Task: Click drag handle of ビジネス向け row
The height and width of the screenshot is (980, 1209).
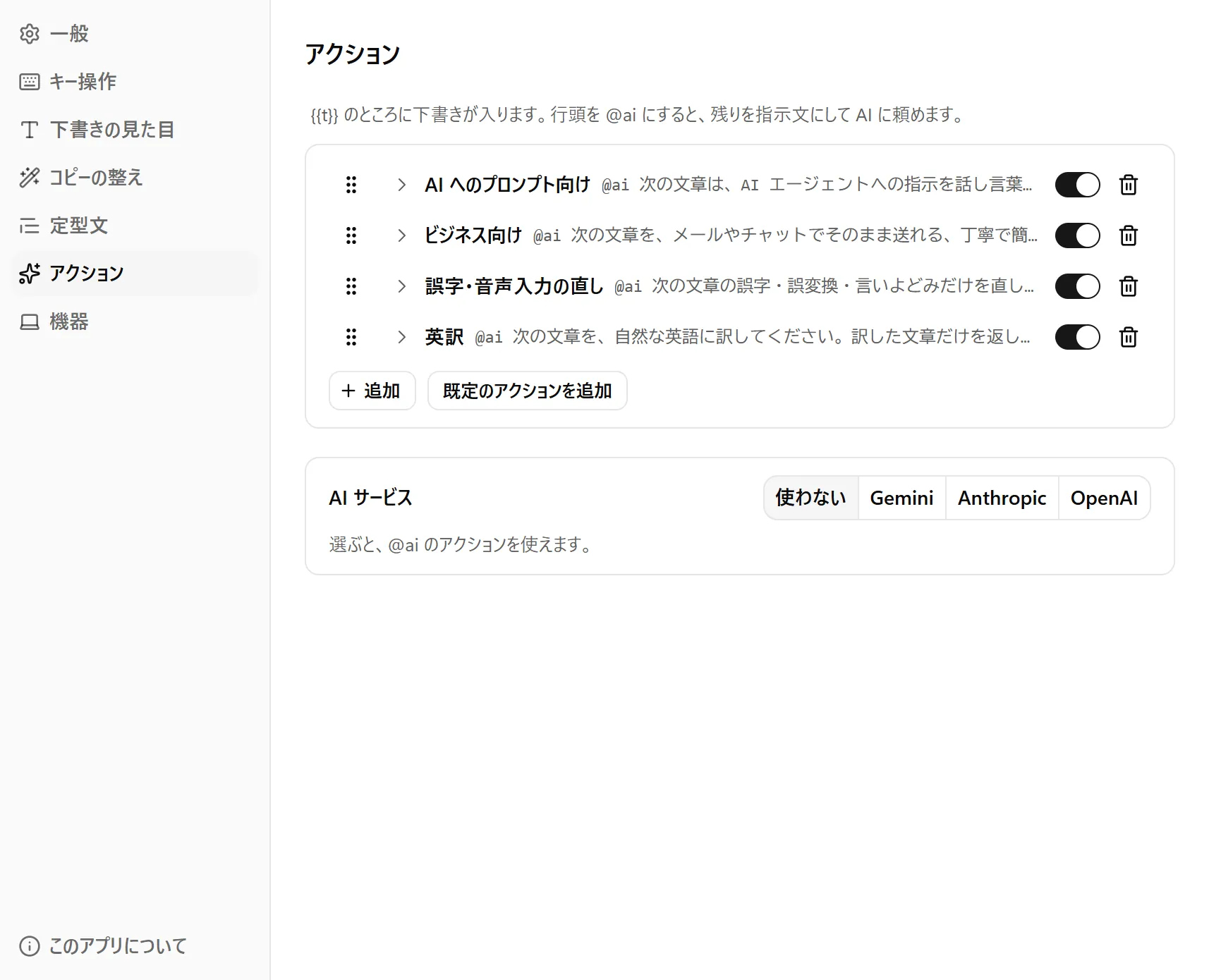Action: [351, 235]
